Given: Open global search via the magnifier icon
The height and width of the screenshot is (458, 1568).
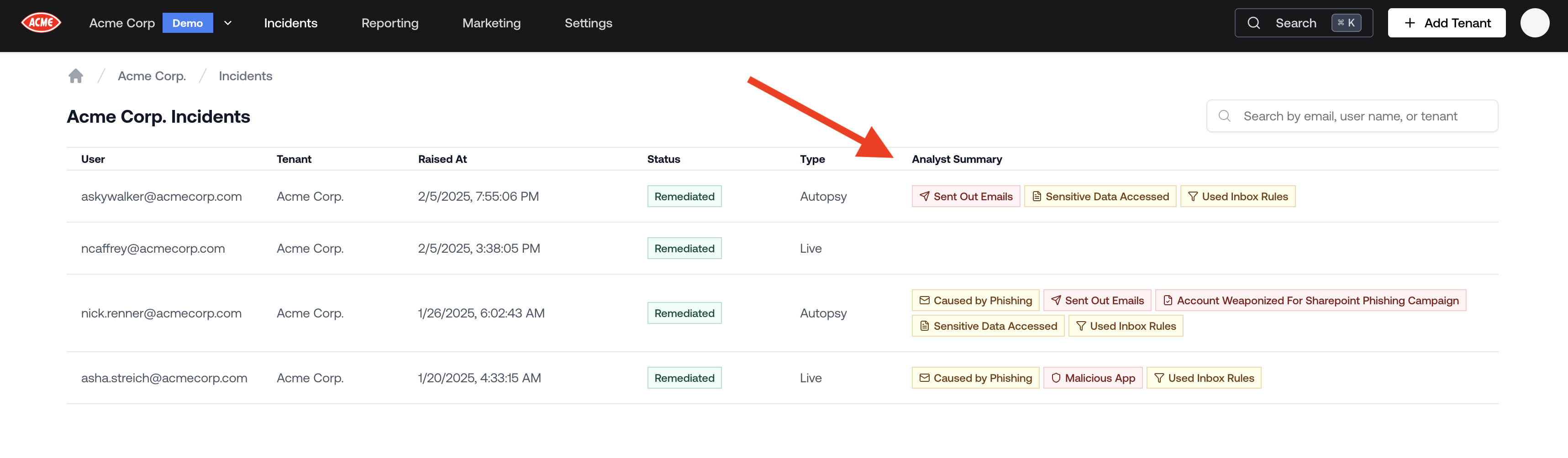Looking at the screenshot, I should [x=1254, y=22].
